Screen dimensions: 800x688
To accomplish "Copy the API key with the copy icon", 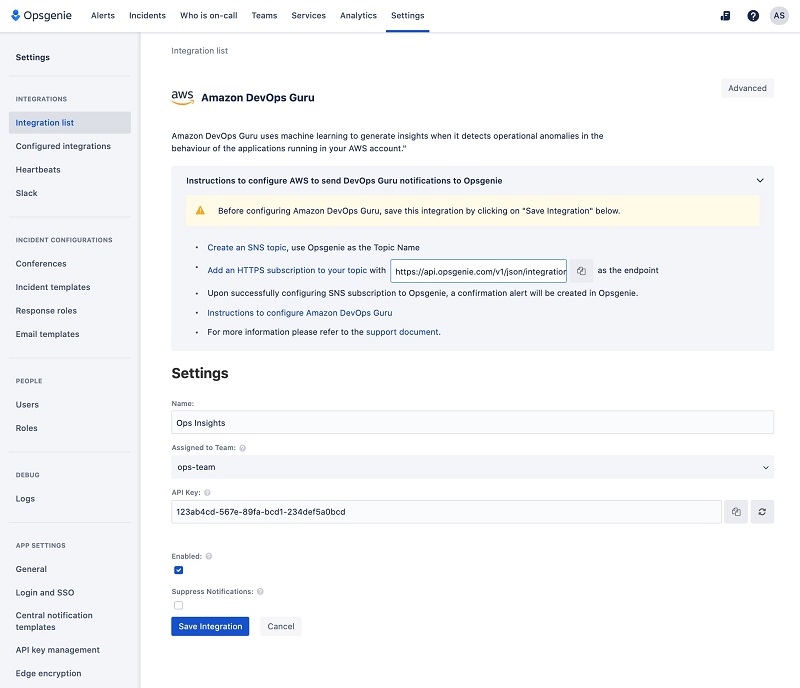I will 736,511.
